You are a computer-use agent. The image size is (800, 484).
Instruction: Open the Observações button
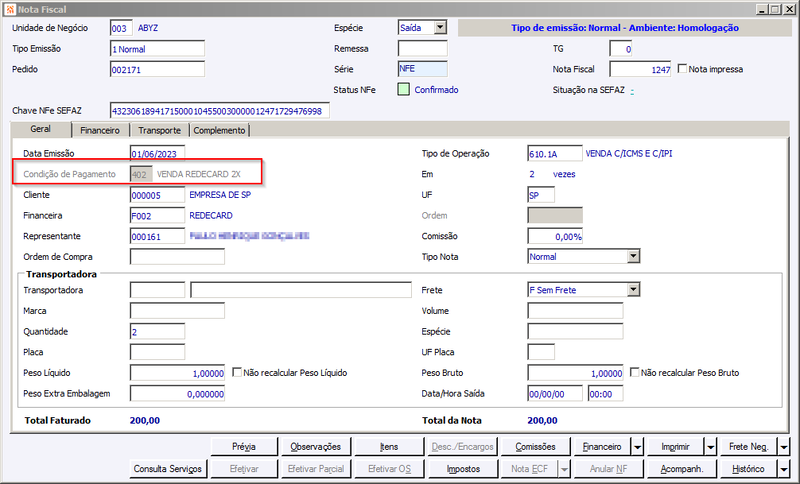(x=315, y=447)
